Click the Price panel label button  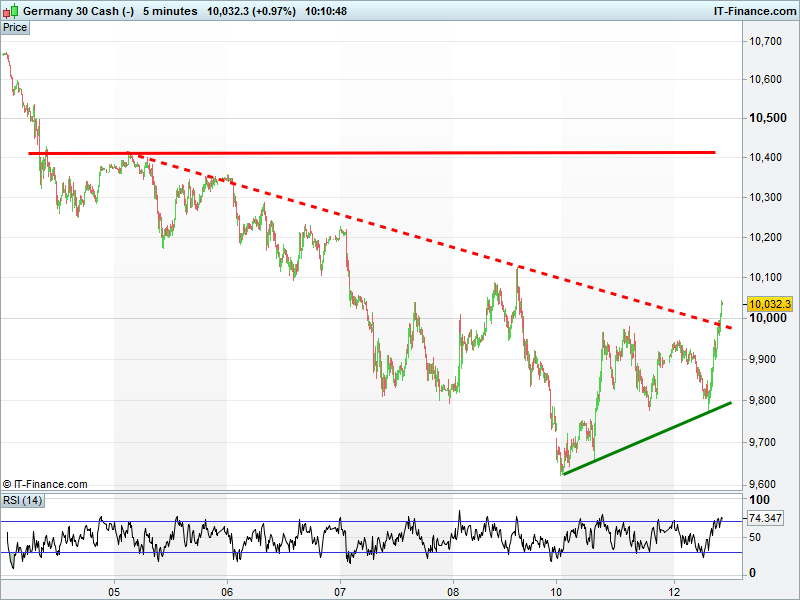(x=16, y=28)
